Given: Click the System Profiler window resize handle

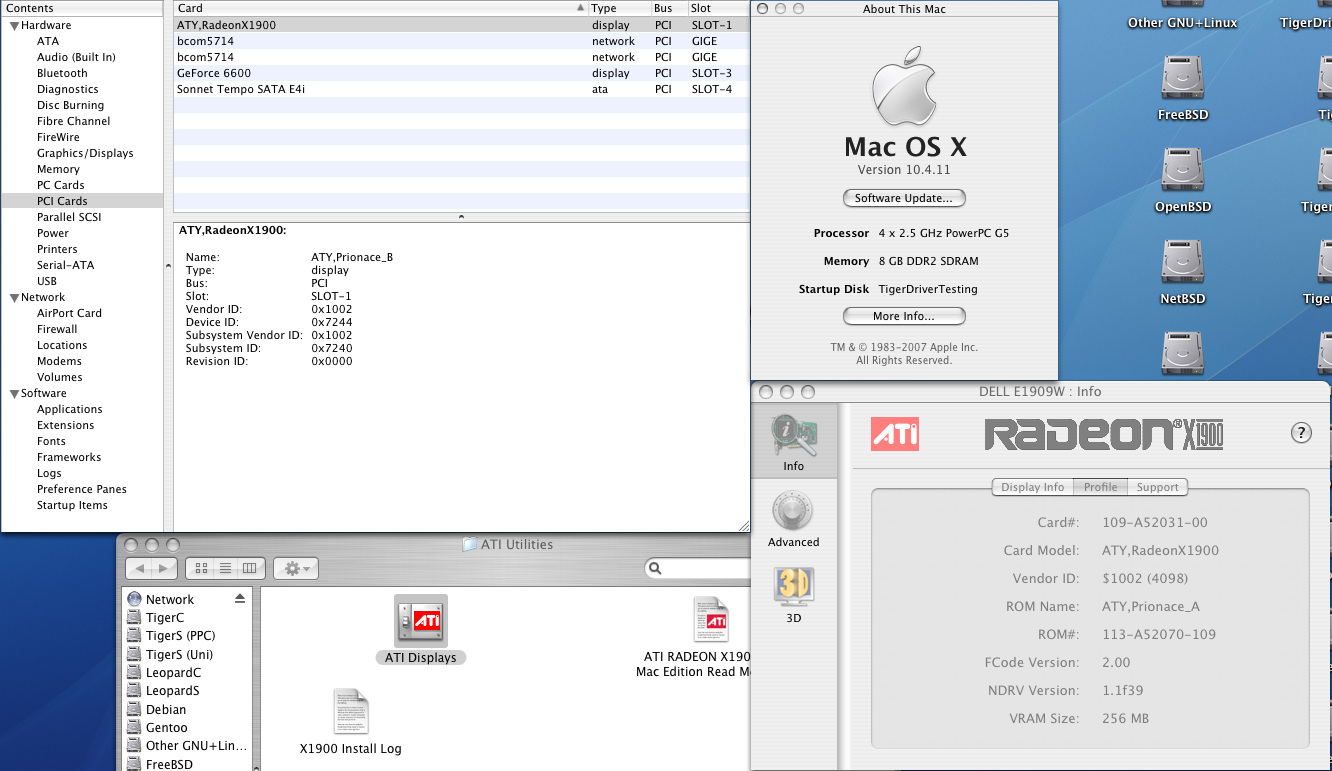Looking at the screenshot, I should pos(743,525).
